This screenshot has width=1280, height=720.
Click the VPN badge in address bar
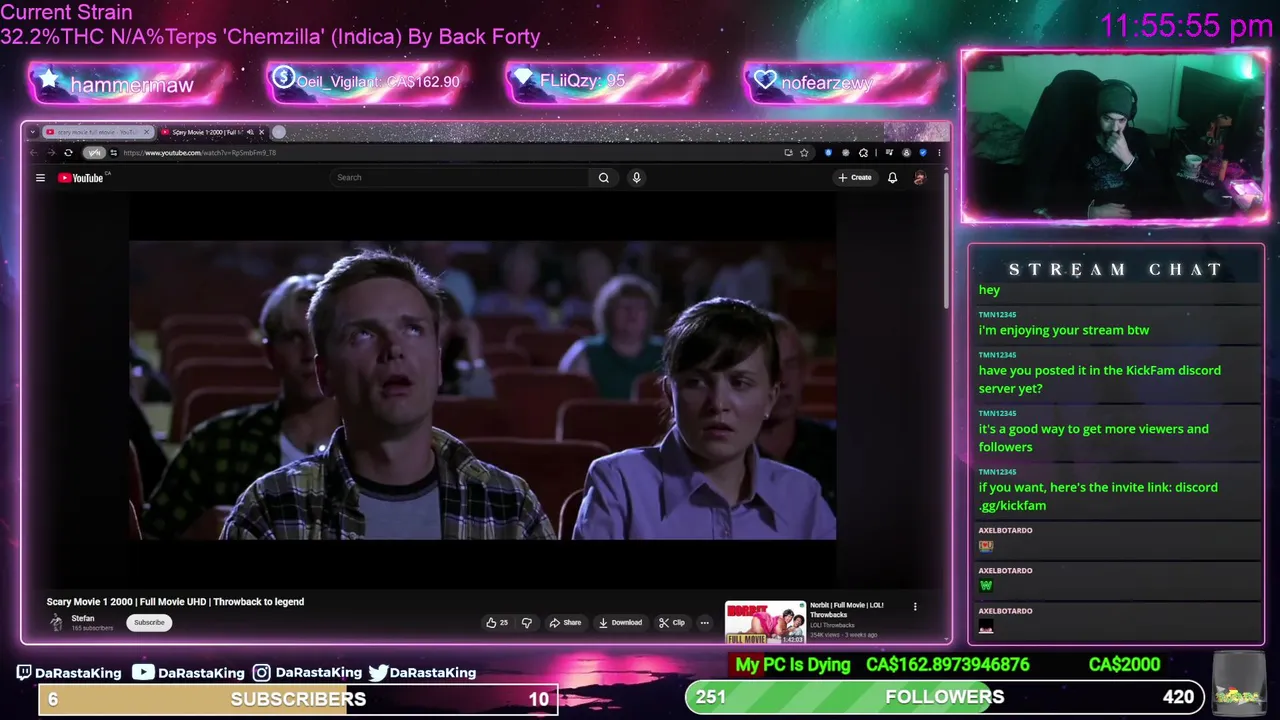[94, 153]
